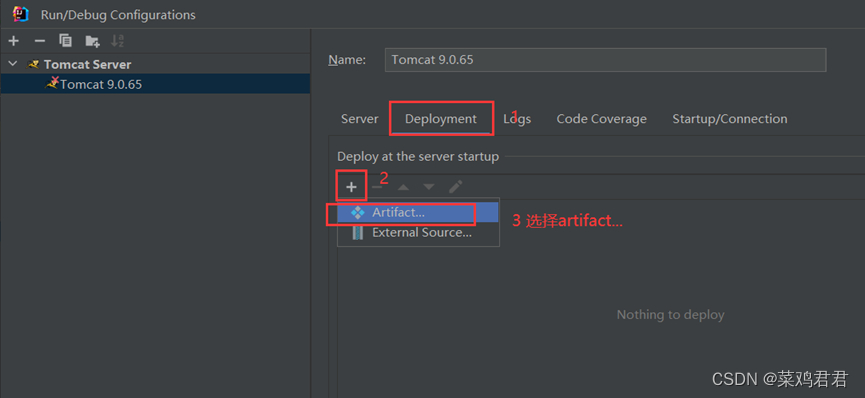Choose Artifact... from the popup menu
This screenshot has height=398, width=865.
coord(418,212)
